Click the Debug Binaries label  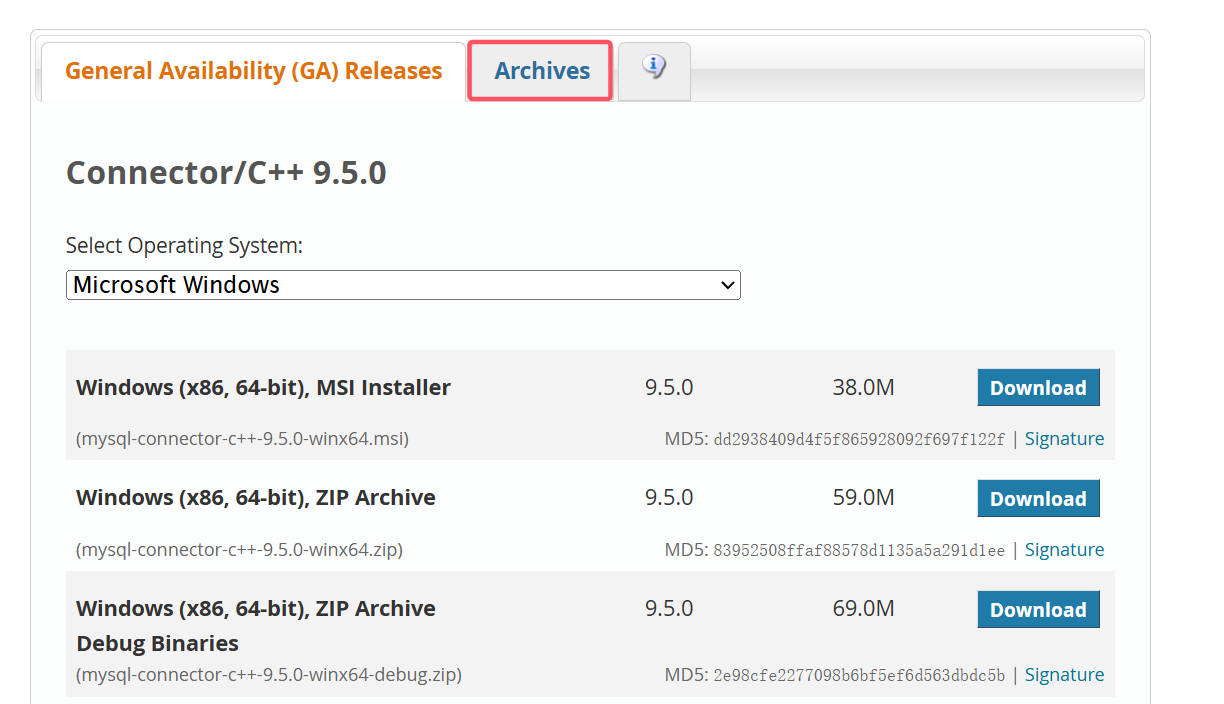coord(157,643)
